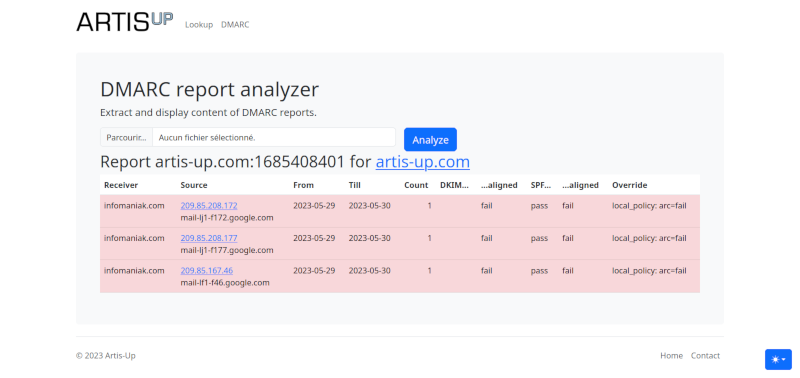Open IP link 209.85.208.177
The image size is (800, 378).
[209, 238]
